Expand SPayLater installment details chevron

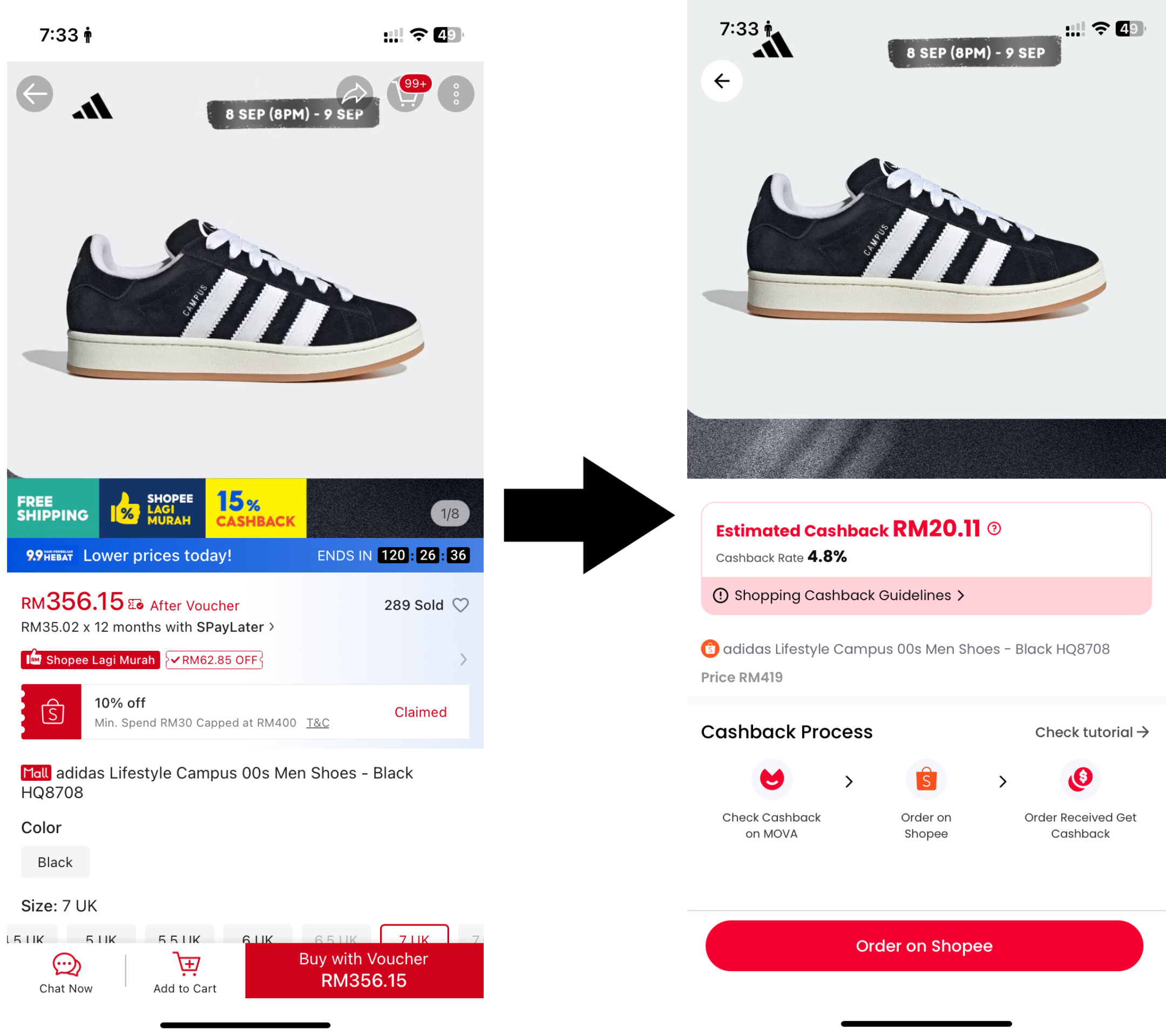pyautogui.click(x=272, y=626)
